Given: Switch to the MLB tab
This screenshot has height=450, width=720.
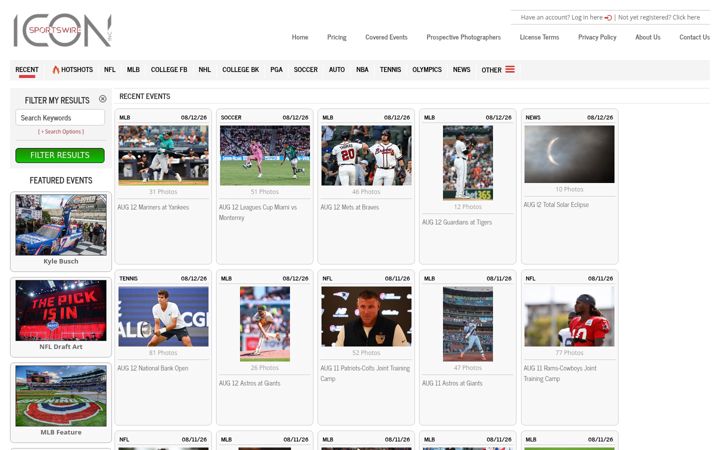Looking at the screenshot, I should pos(133,69).
